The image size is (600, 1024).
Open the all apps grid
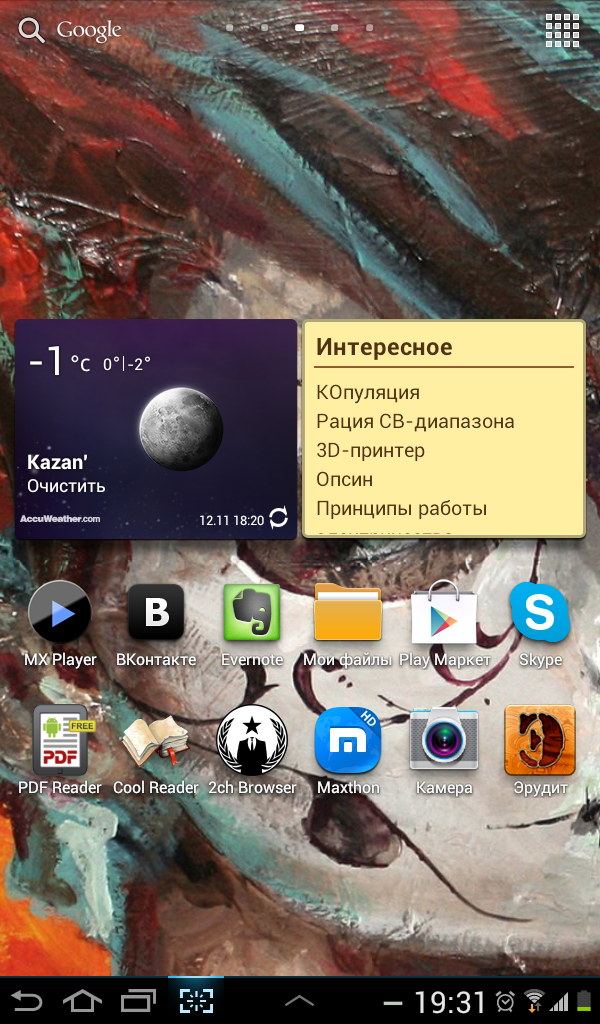[x=562, y=31]
